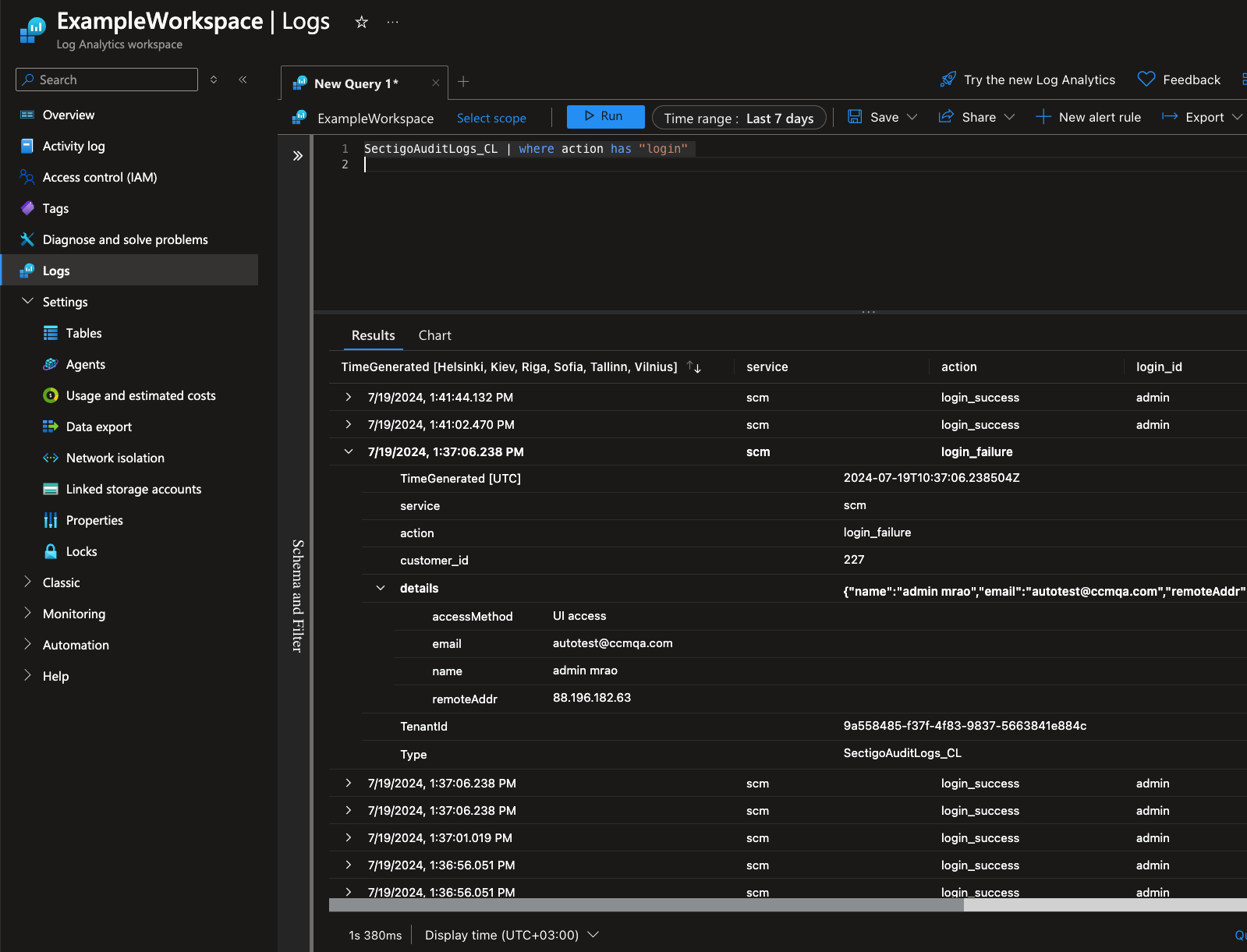This screenshot has width=1247, height=952.
Task: Click the Network isolation icon
Action: [51, 458]
